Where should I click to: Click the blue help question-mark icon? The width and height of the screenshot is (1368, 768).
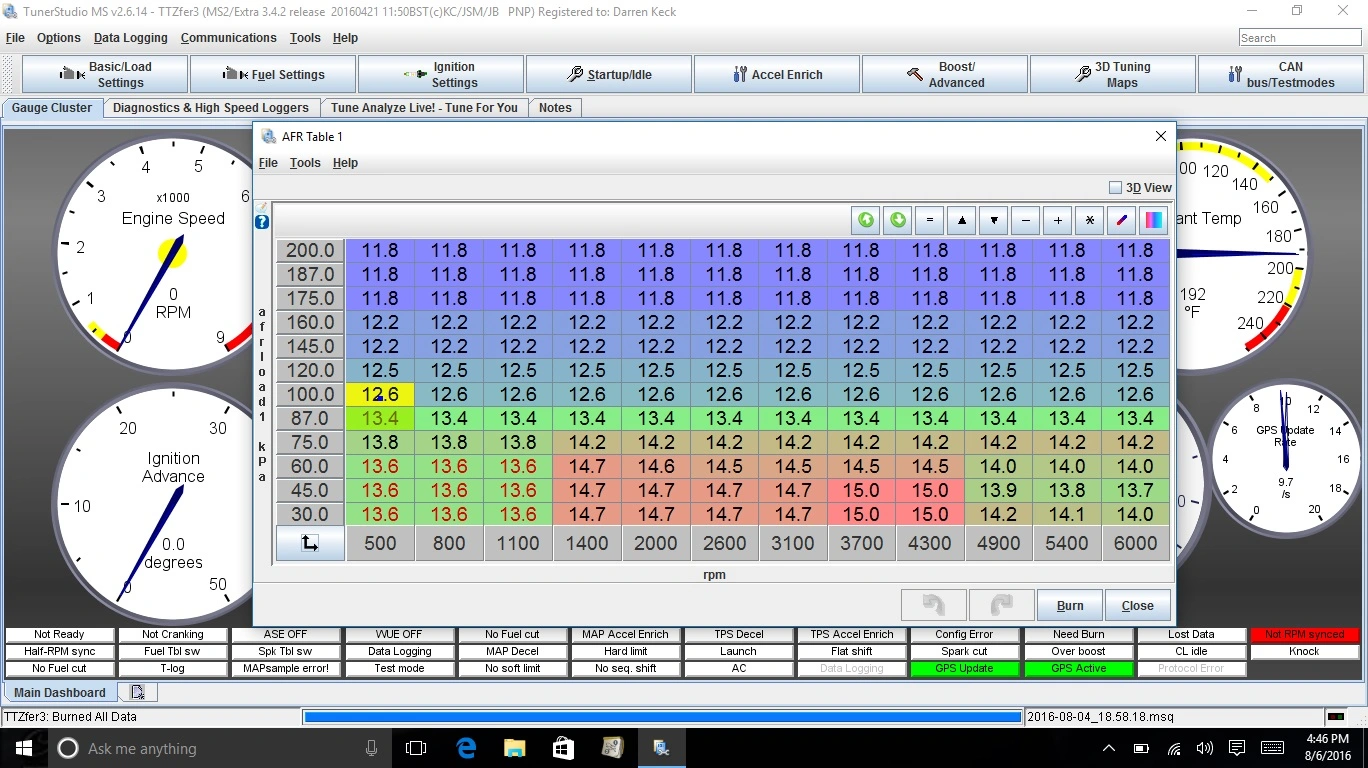point(262,222)
